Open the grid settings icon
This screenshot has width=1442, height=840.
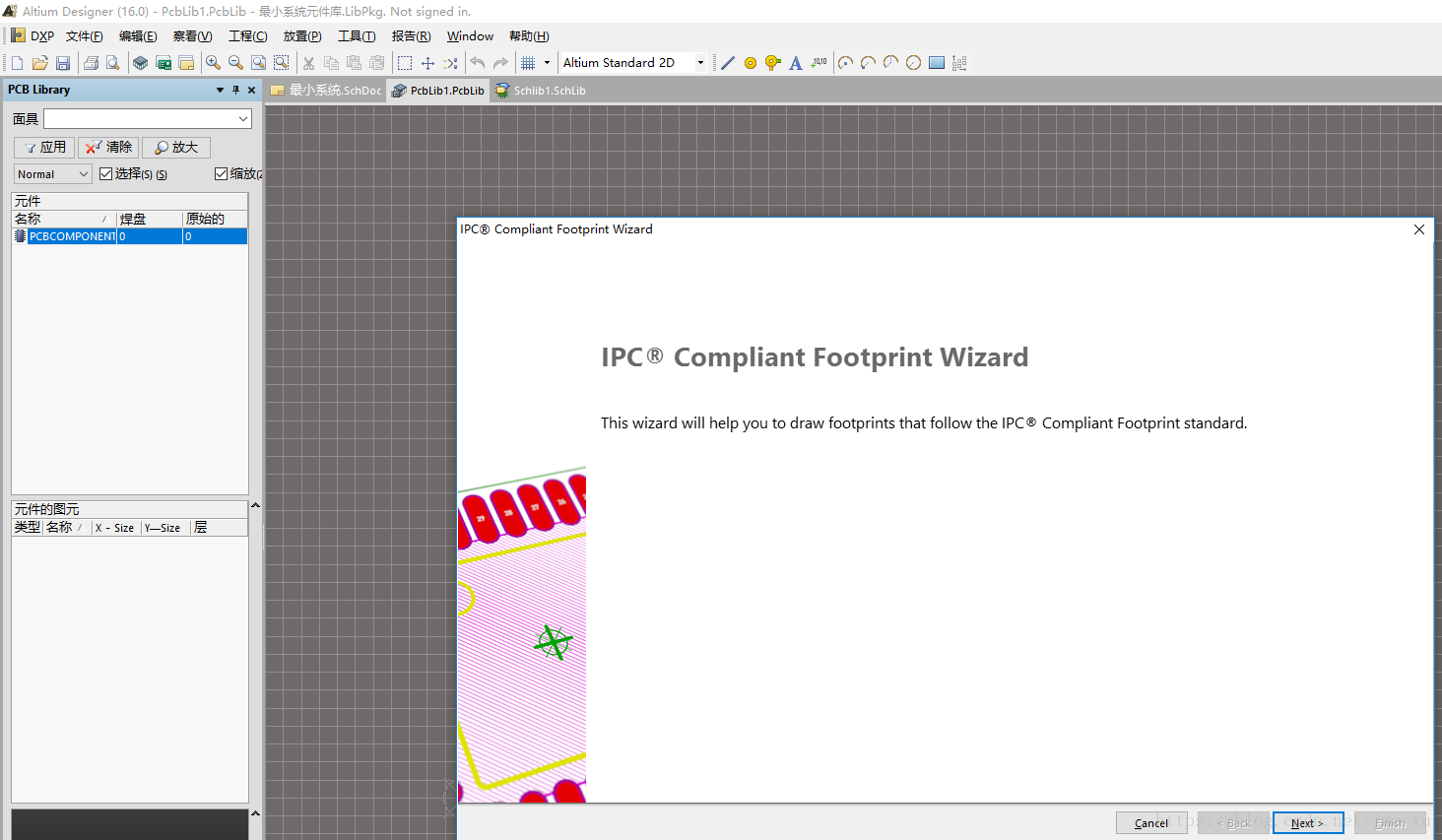[x=528, y=63]
